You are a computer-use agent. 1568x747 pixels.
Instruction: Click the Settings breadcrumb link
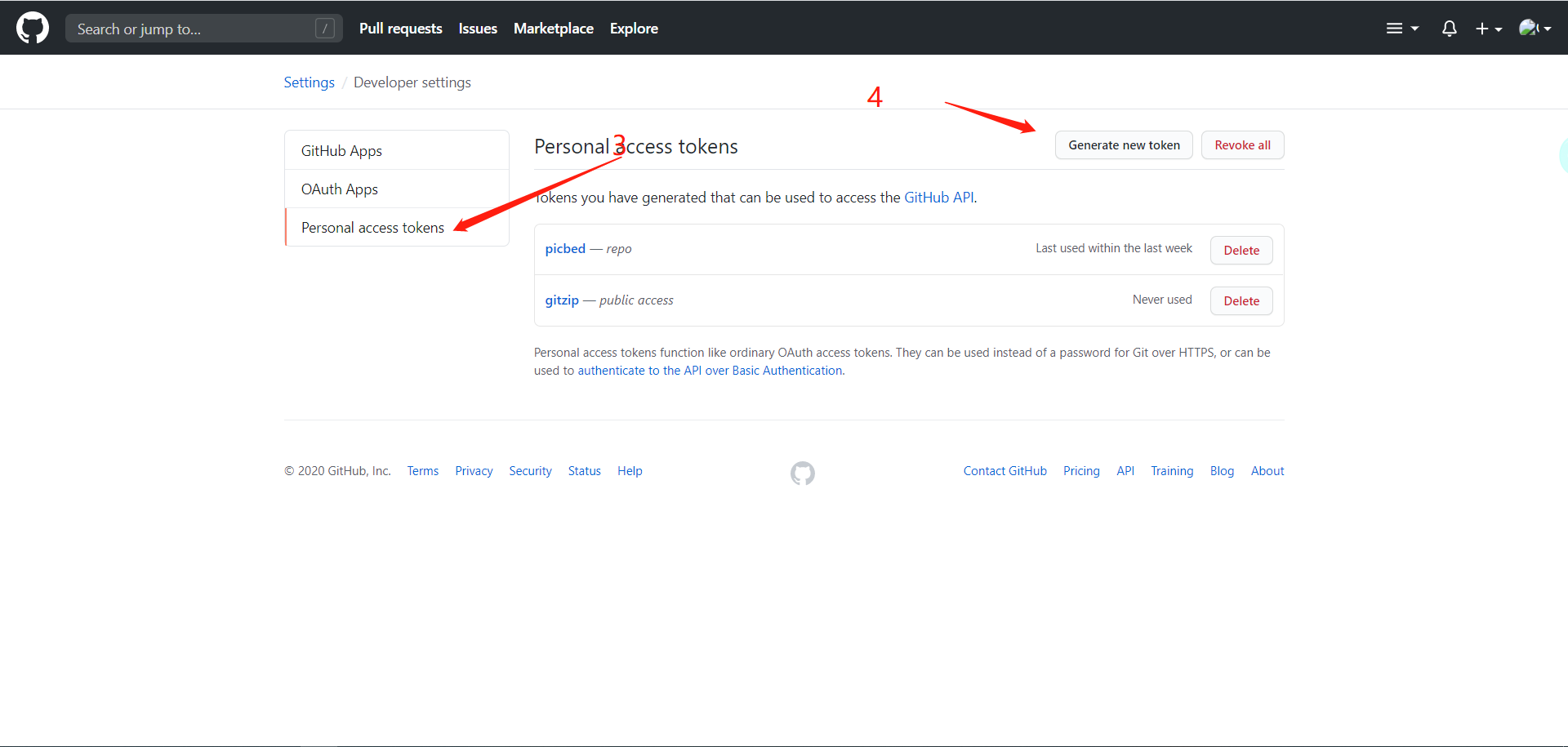(x=309, y=82)
